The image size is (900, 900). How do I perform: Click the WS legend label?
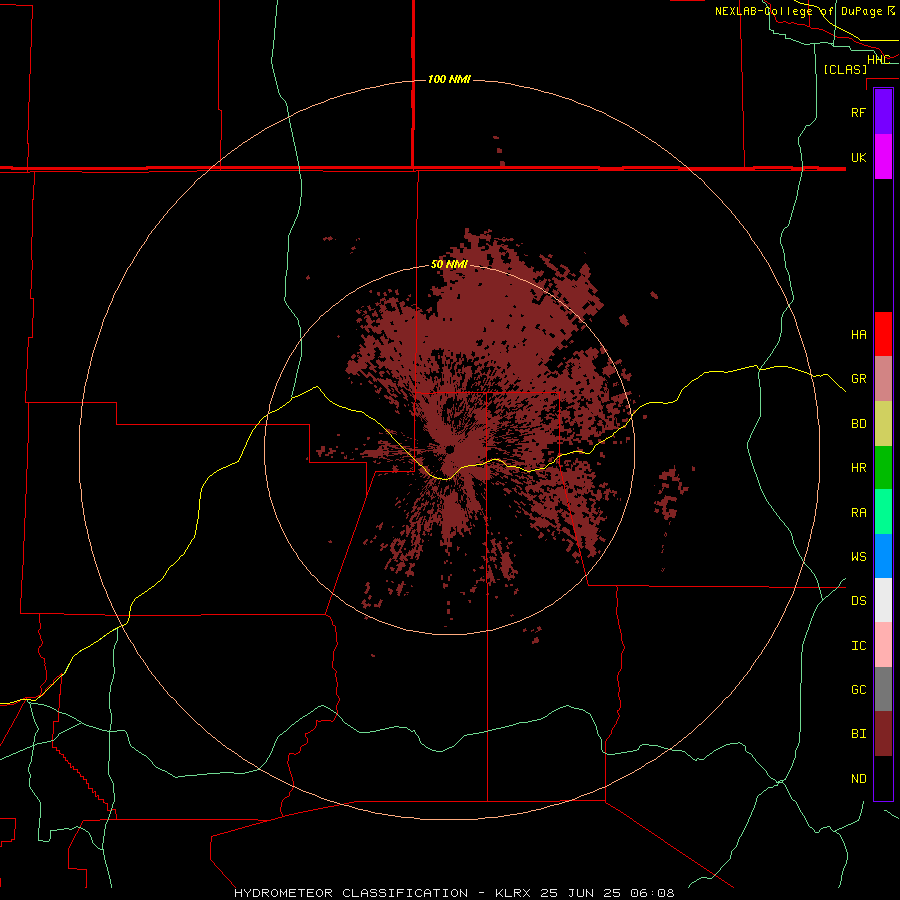[859, 556]
